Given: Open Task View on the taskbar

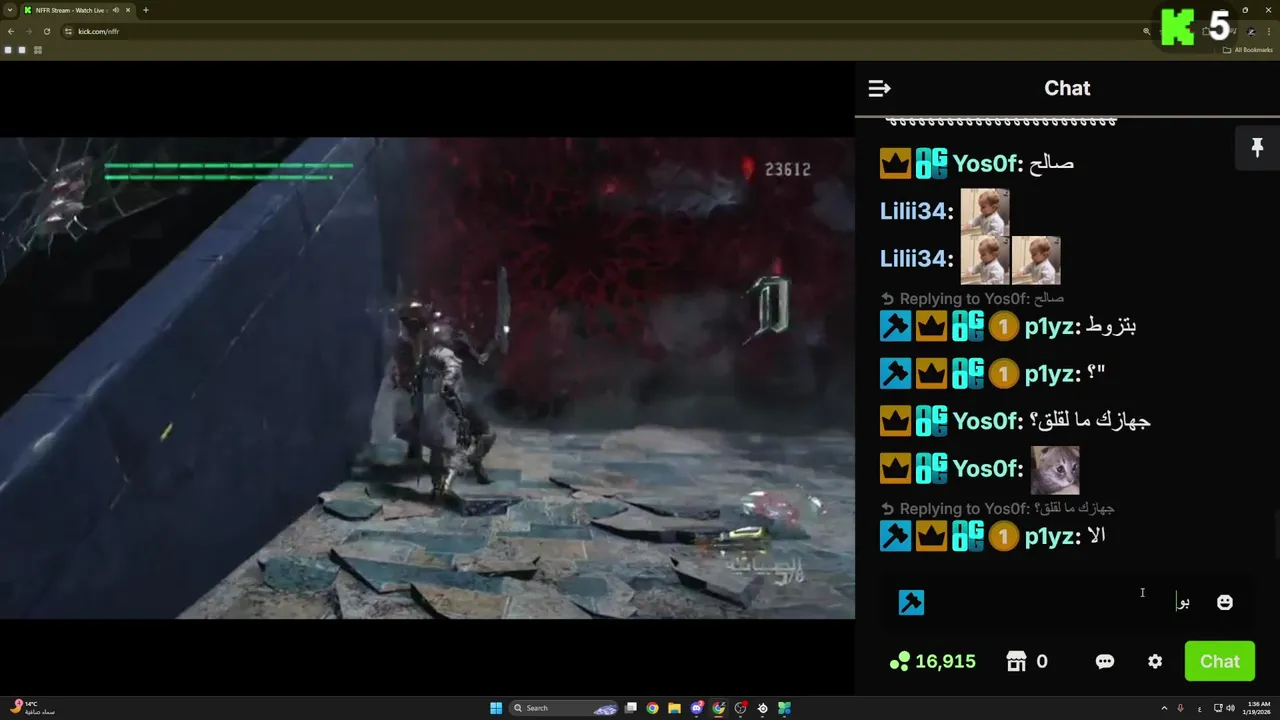Looking at the screenshot, I should [631, 708].
